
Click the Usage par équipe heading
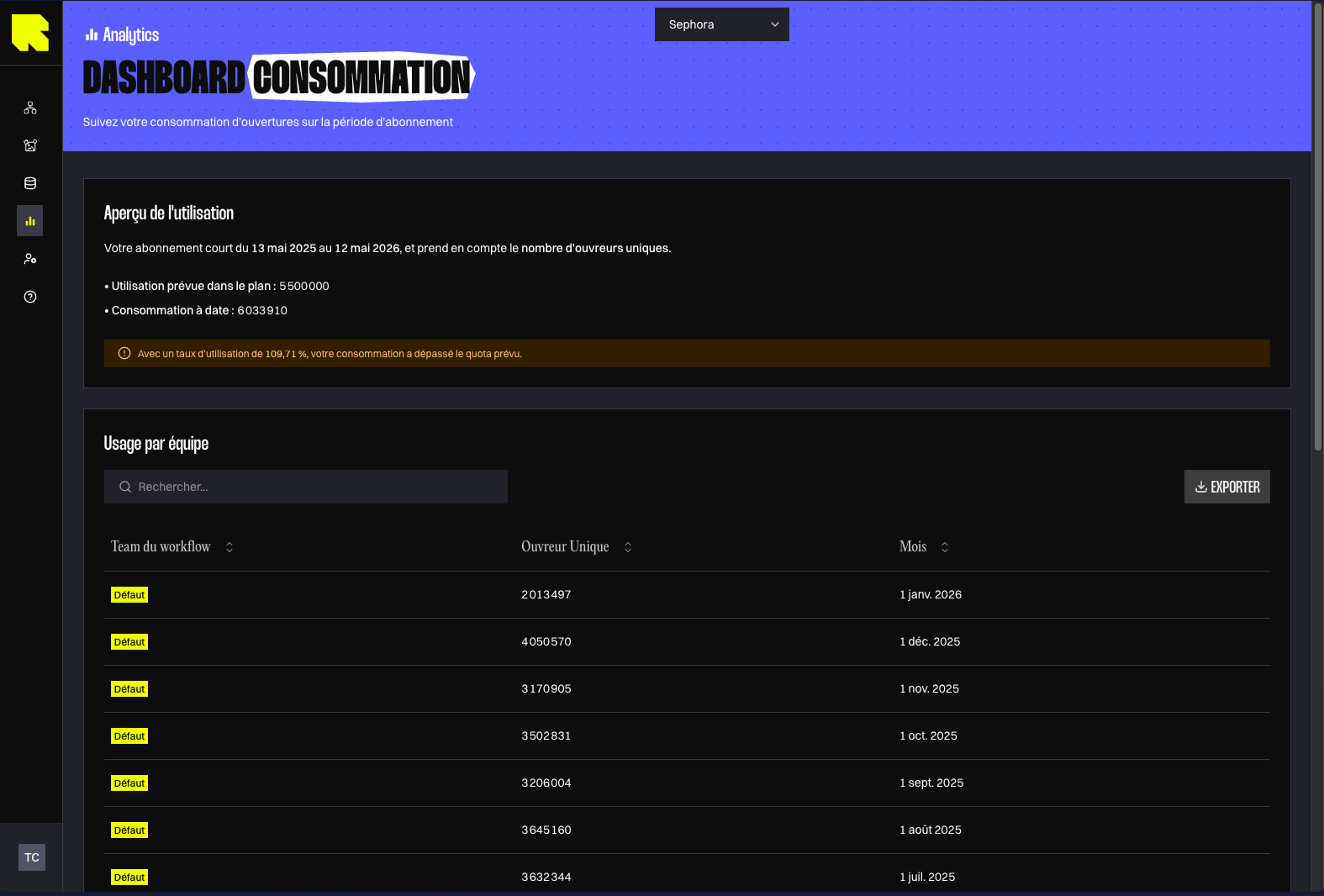[156, 444]
